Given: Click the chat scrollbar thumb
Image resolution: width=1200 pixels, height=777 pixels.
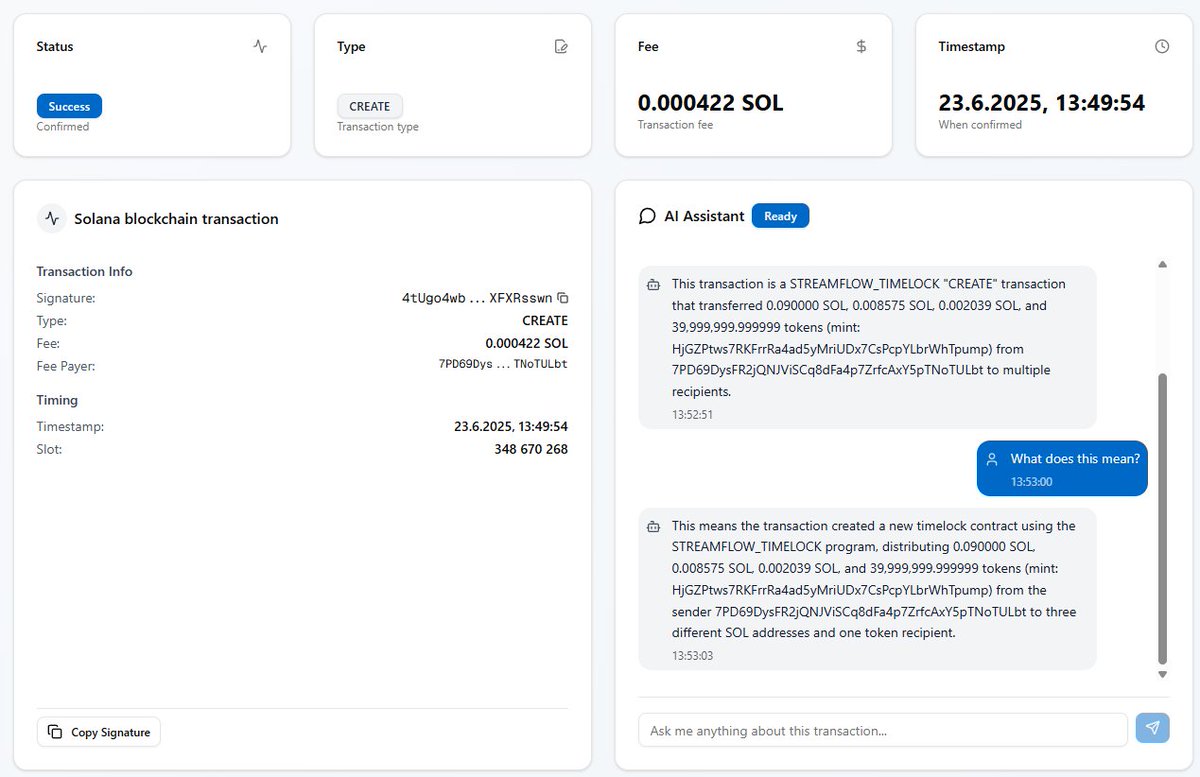Looking at the screenshot, I should click(x=1162, y=519).
